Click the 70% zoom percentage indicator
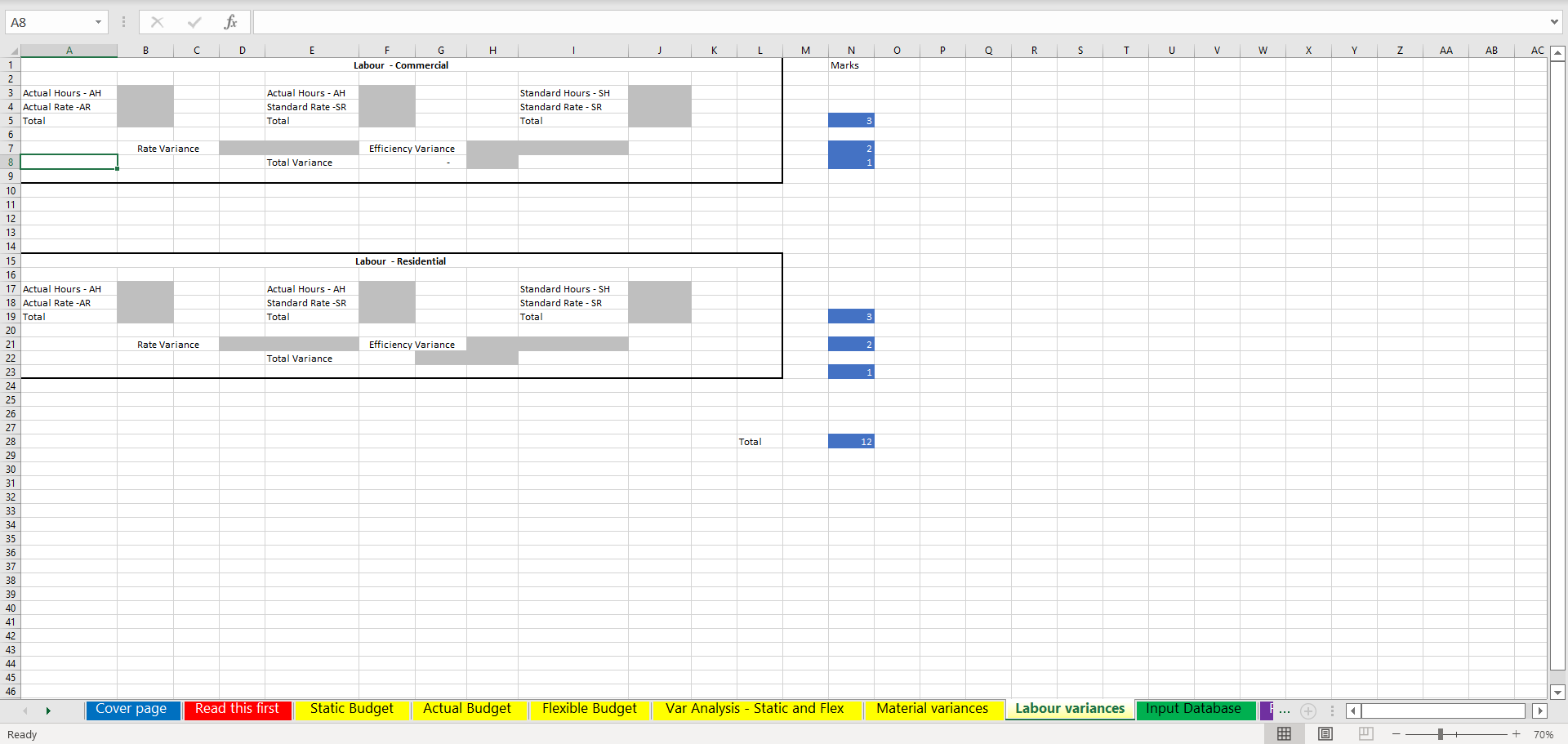 1543,733
